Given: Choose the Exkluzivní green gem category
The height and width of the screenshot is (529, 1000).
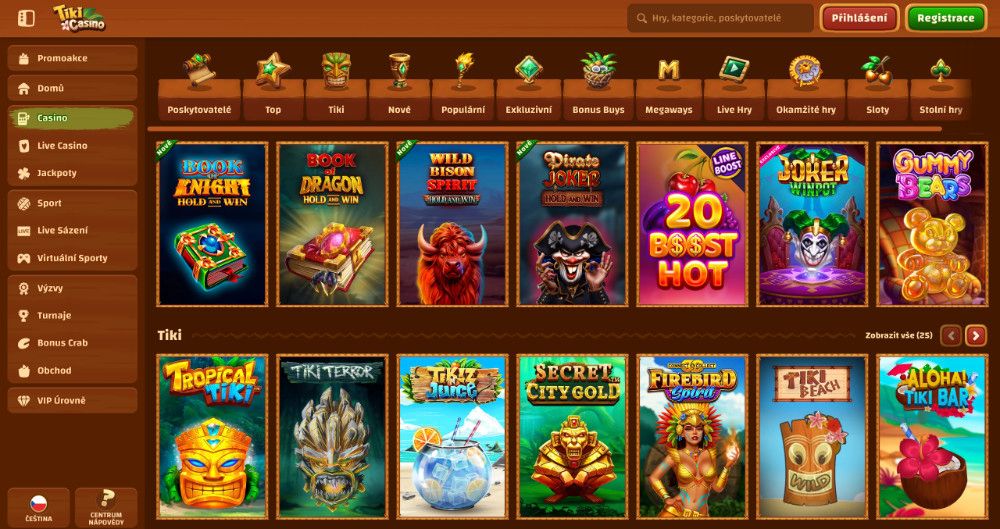Looking at the screenshot, I should [528, 86].
